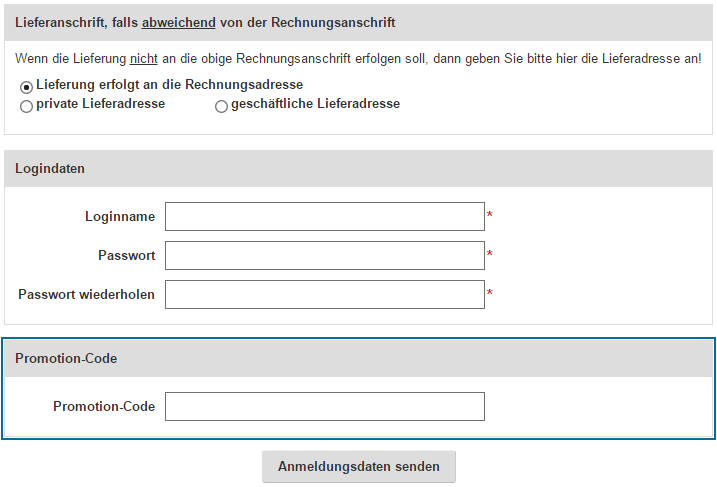The height and width of the screenshot is (487, 717).
Task: Select 'geschäftliche Lieferadresse' radio button
Action: point(221,106)
